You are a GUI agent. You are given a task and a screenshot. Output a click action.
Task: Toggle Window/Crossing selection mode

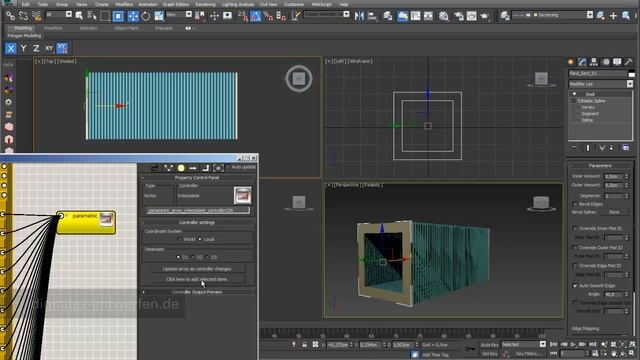point(118,16)
